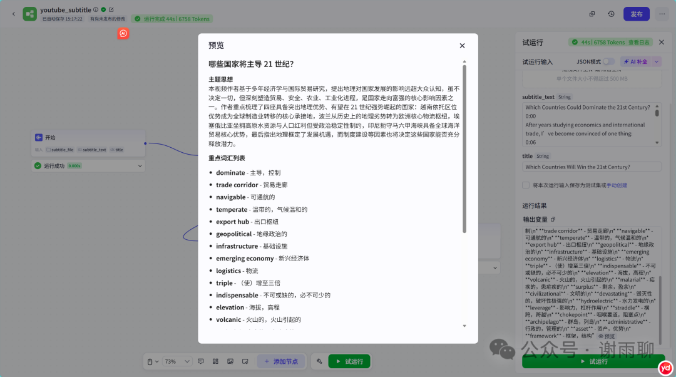
Task: Expand the 运行成功 result row chevron
Action: (x=140, y=166)
